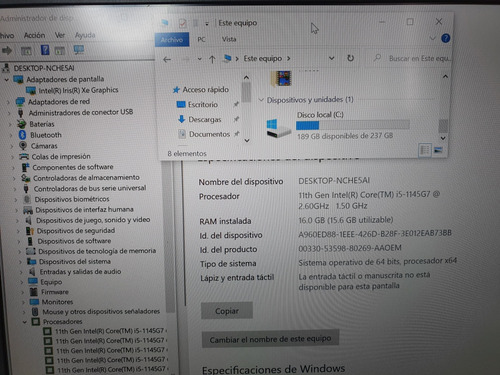Open the Acción menu in Device Manager
Image resolution: width=500 pixels, height=375 pixels.
point(34,35)
